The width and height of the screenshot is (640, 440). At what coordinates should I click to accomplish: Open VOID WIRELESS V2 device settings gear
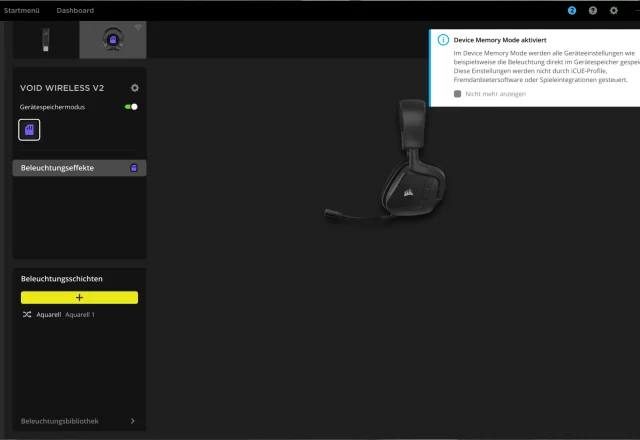click(135, 88)
